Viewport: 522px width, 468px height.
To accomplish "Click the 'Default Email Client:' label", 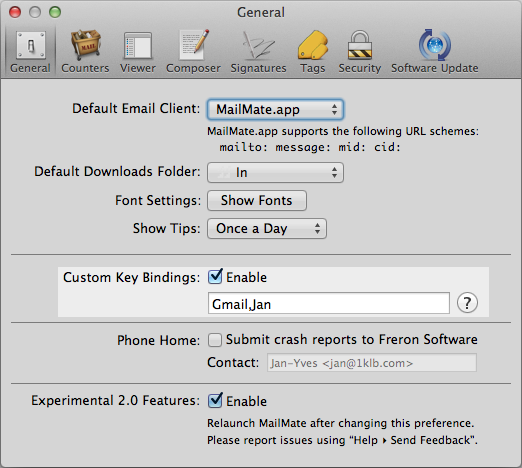I will coord(136,109).
